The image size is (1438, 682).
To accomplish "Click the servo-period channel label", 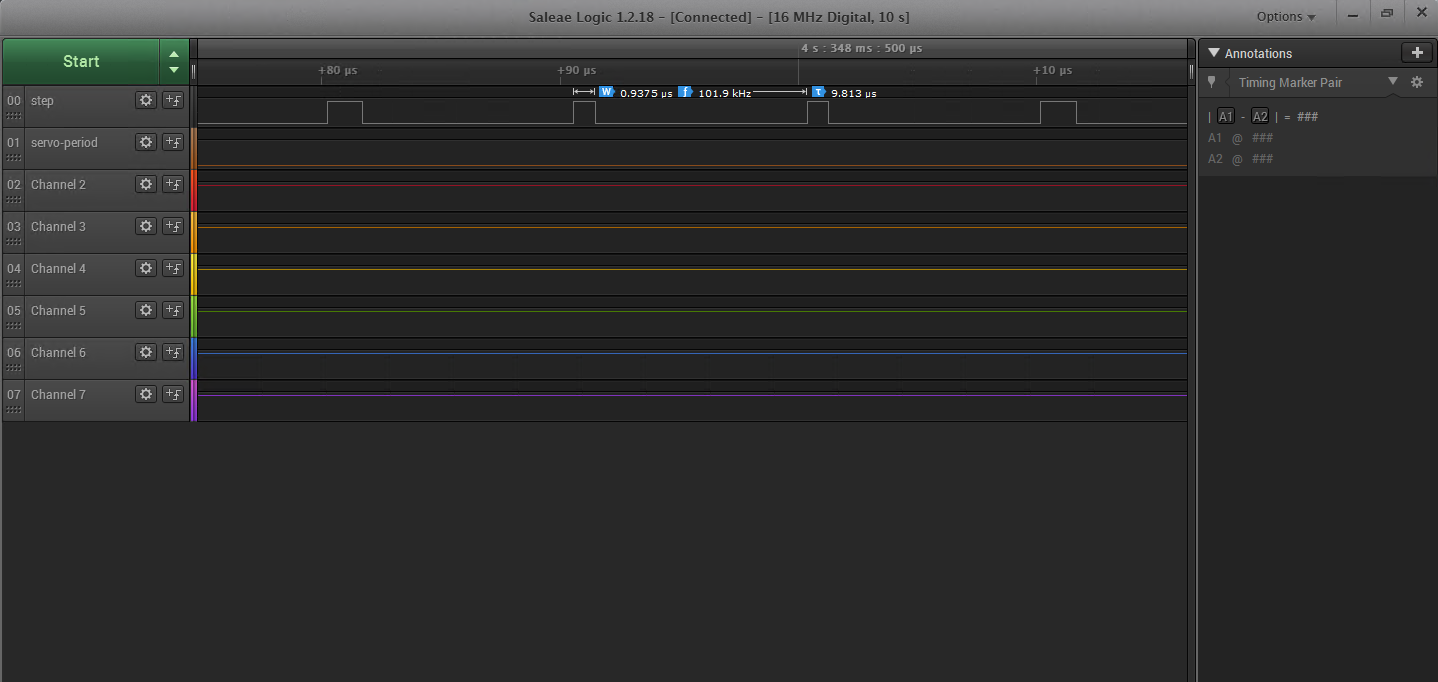I will click(64, 142).
